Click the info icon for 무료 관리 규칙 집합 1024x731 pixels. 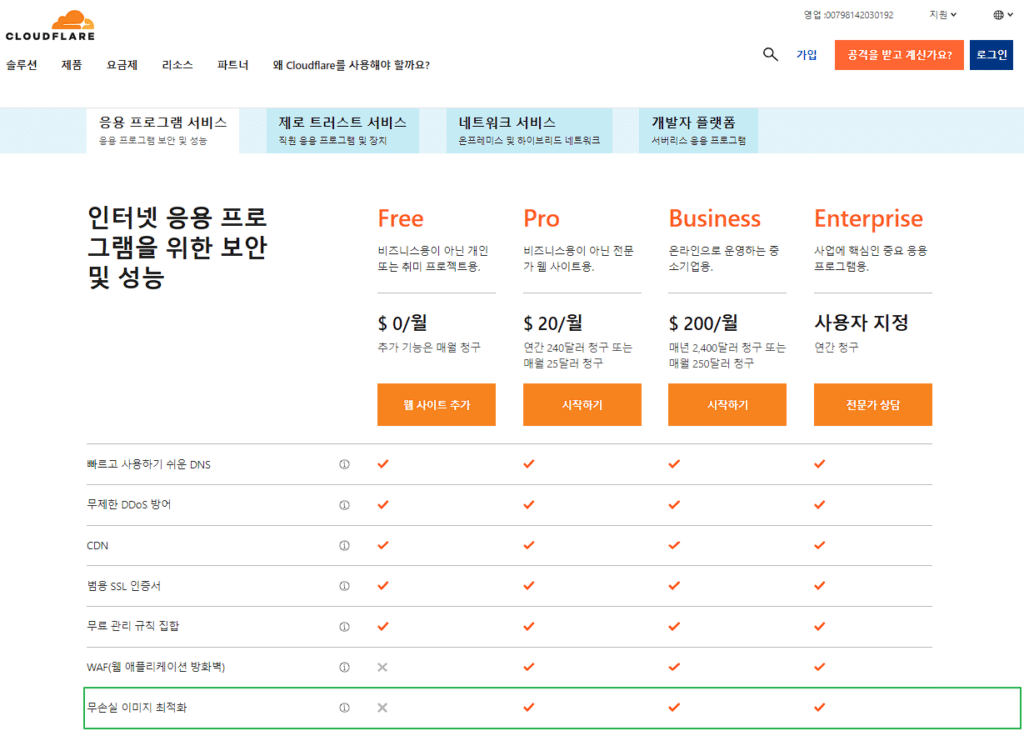click(x=344, y=626)
